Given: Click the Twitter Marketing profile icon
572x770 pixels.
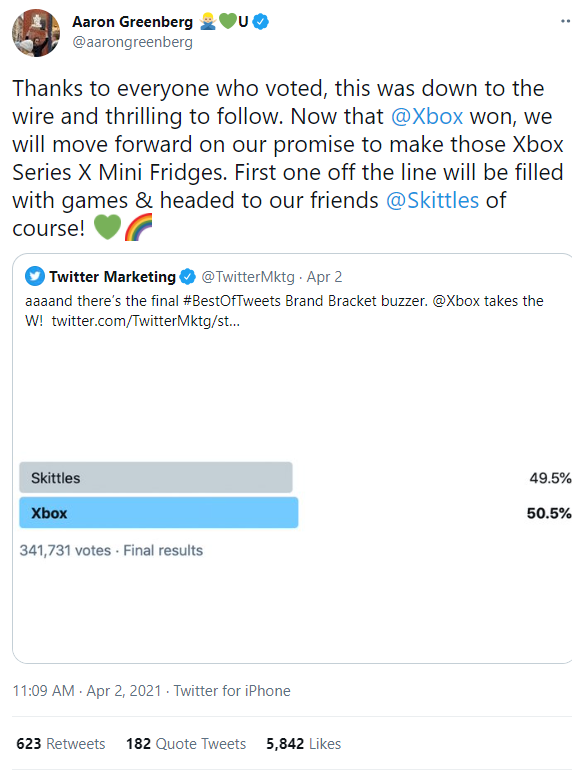Looking at the screenshot, I should 35,276.
